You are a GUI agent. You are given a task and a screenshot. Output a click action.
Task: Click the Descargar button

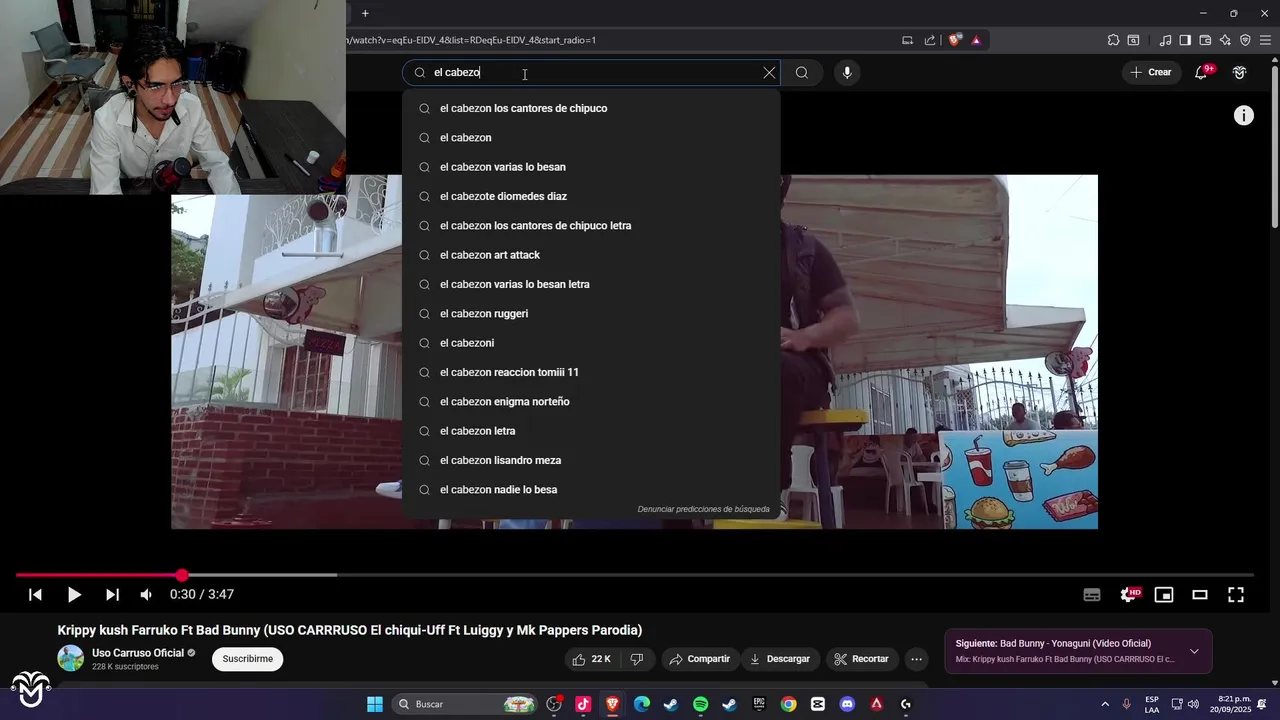[780, 659]
